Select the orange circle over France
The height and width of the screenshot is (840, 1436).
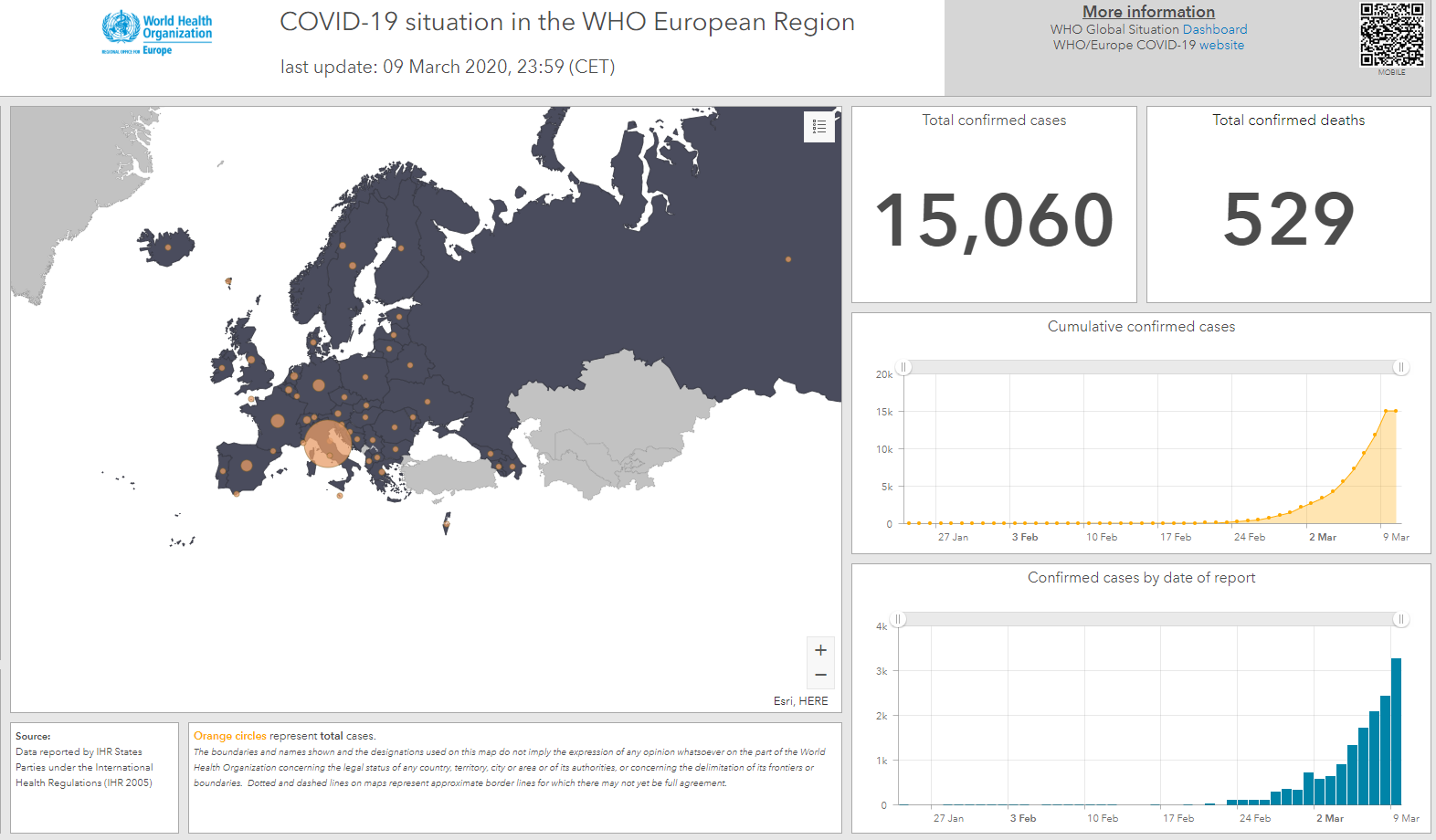tap(278, 421)
